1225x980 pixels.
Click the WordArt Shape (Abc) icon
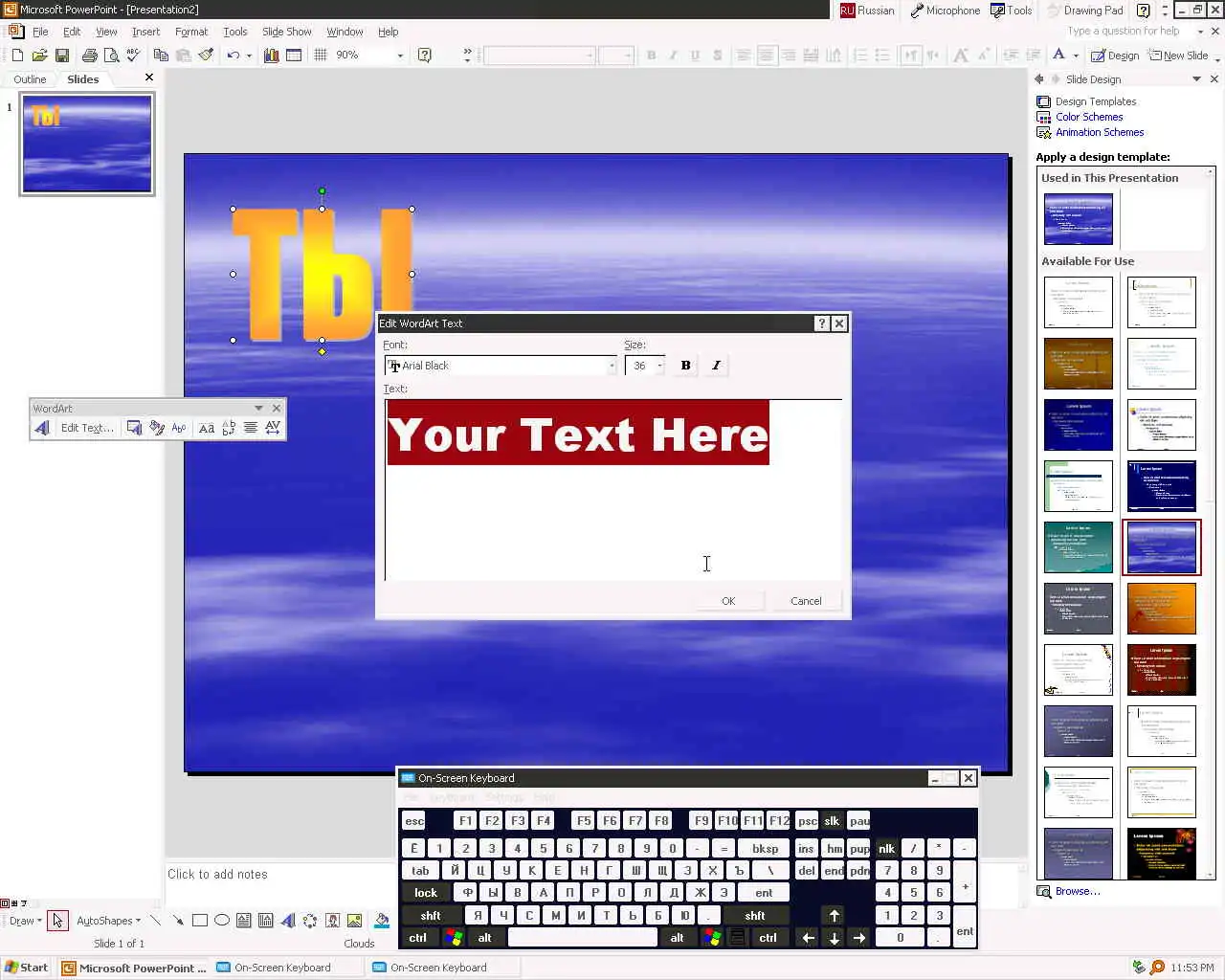tap(179, 428)
